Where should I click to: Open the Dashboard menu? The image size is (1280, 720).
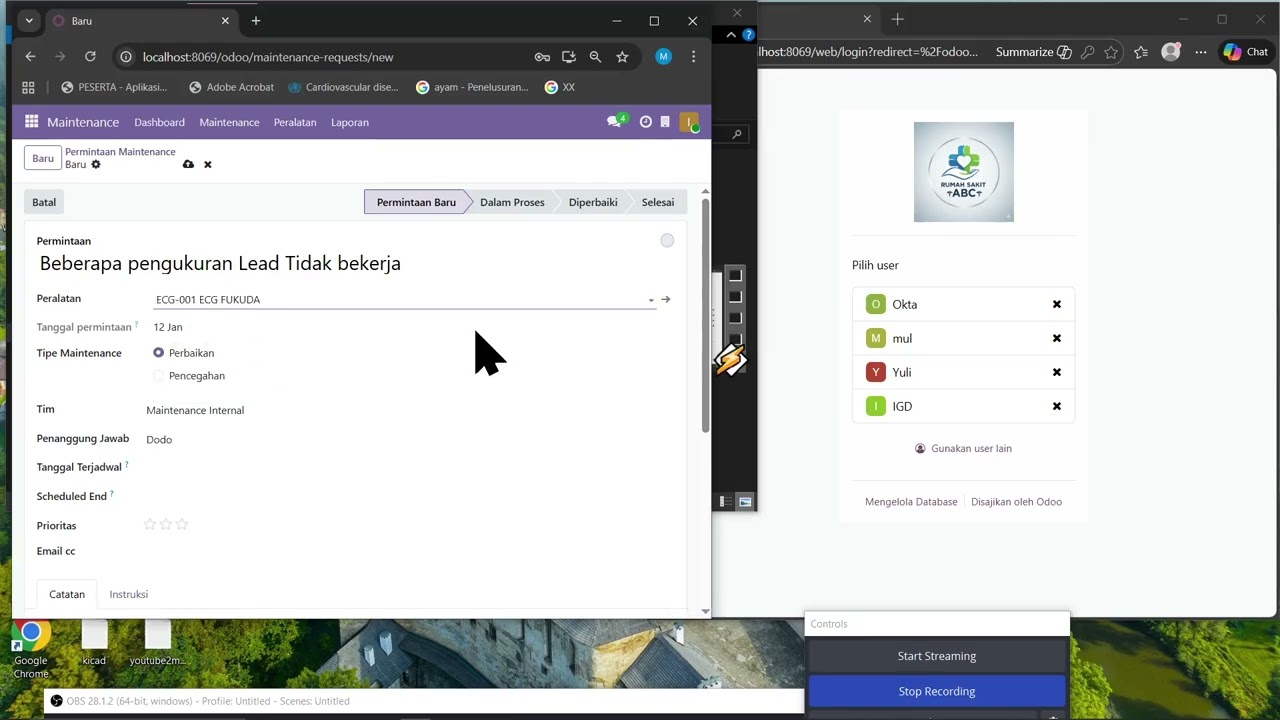tap(160, 122)
